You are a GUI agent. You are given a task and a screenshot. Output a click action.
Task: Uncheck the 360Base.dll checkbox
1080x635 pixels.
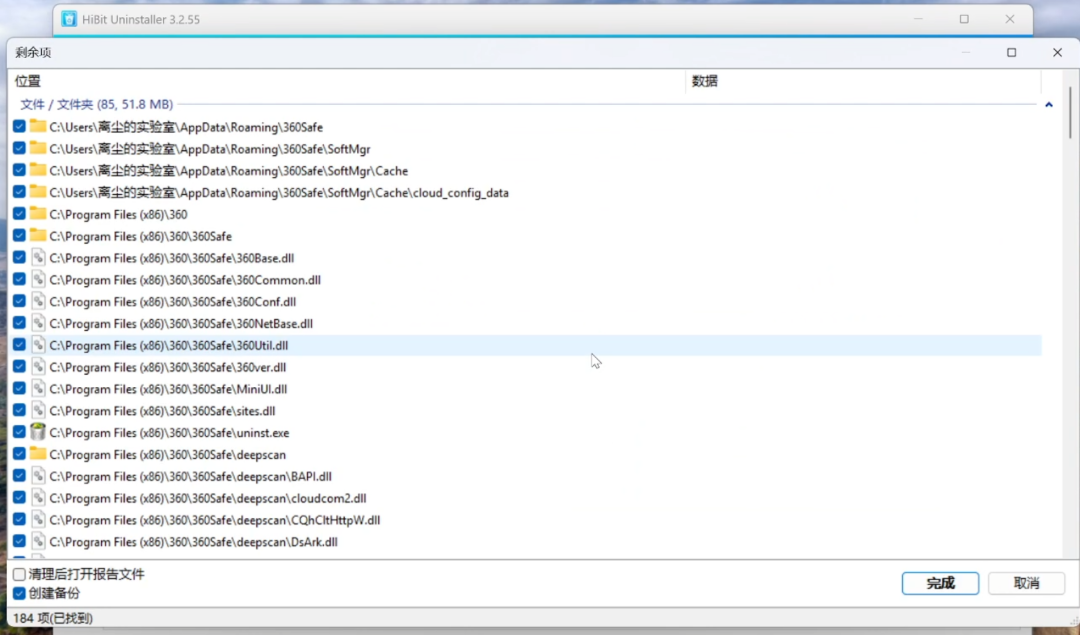pos(19,258)
